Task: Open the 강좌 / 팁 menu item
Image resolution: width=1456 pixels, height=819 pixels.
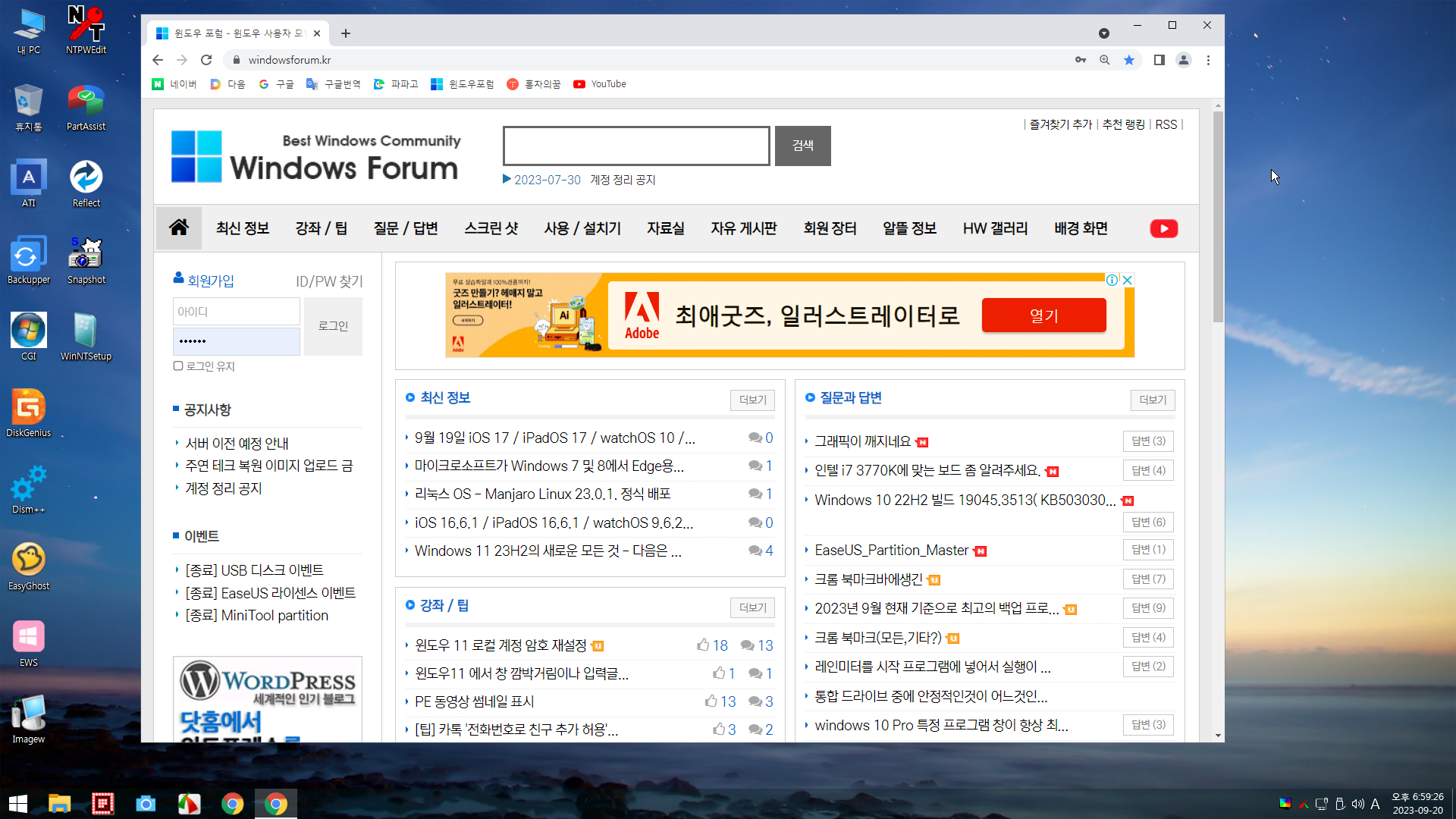Action: click(322, 228)
